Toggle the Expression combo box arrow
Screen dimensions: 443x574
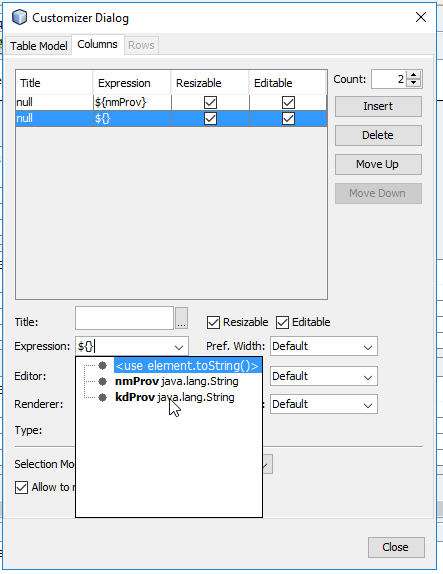pos(179,347)
